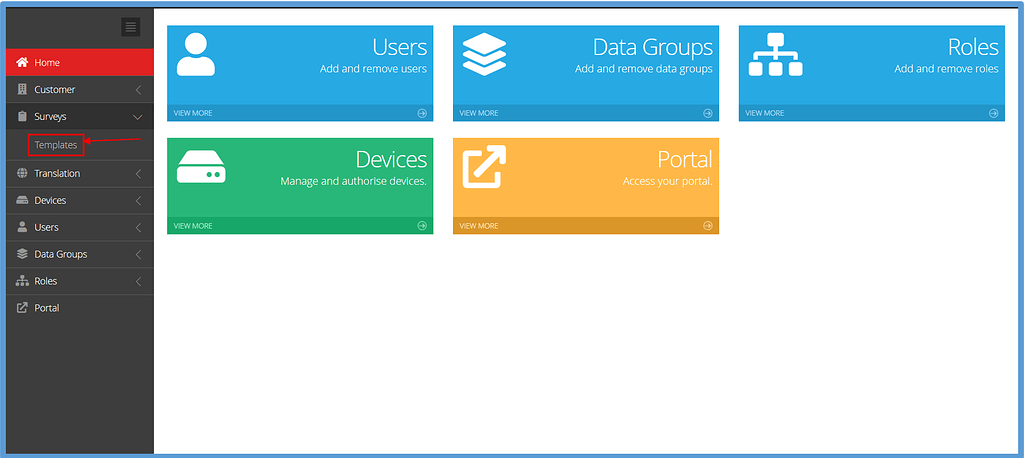Toggle the hamburger sidebar menu button

click(x=131, y=27)
